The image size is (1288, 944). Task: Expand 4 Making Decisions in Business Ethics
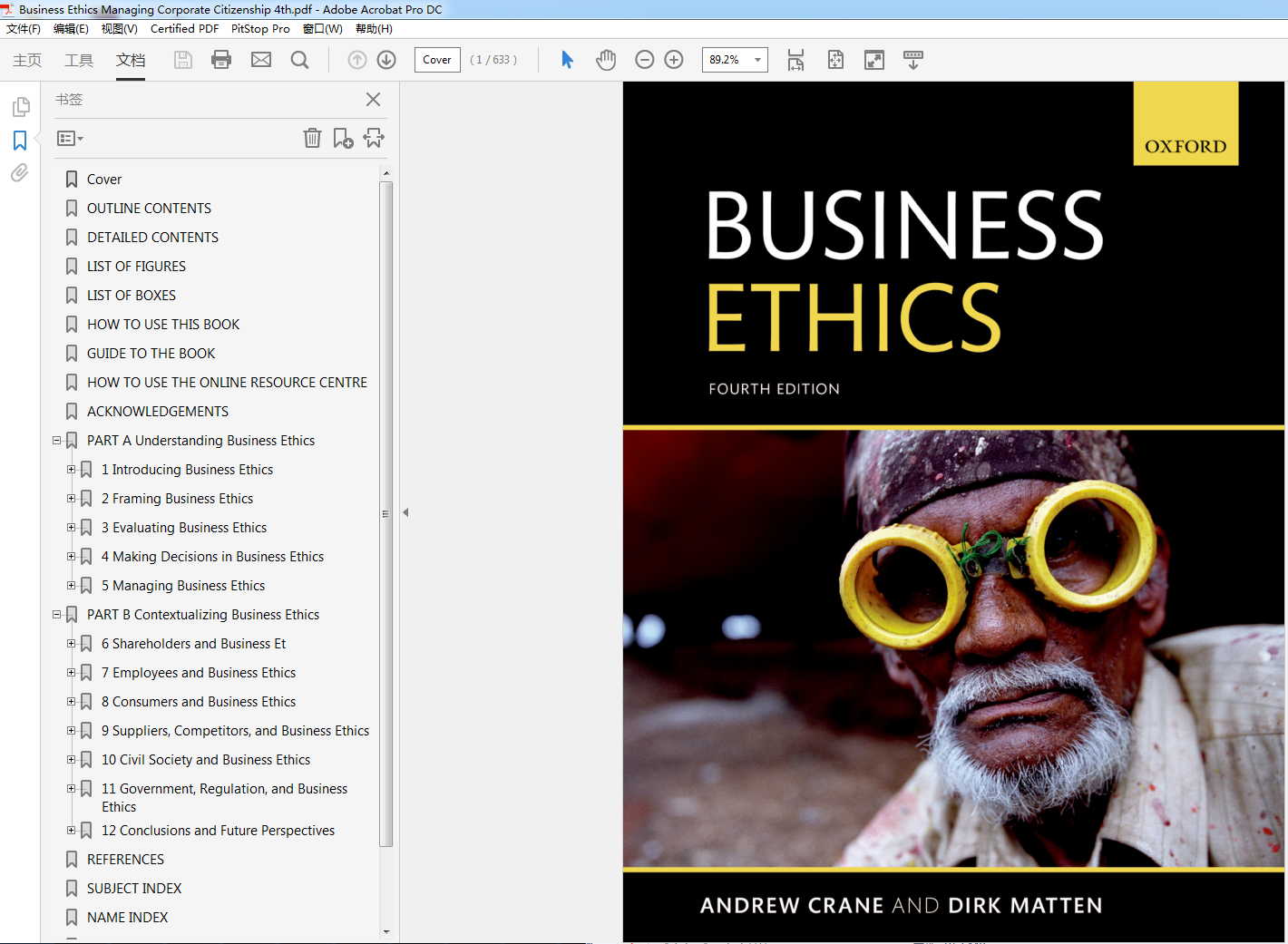71,557
